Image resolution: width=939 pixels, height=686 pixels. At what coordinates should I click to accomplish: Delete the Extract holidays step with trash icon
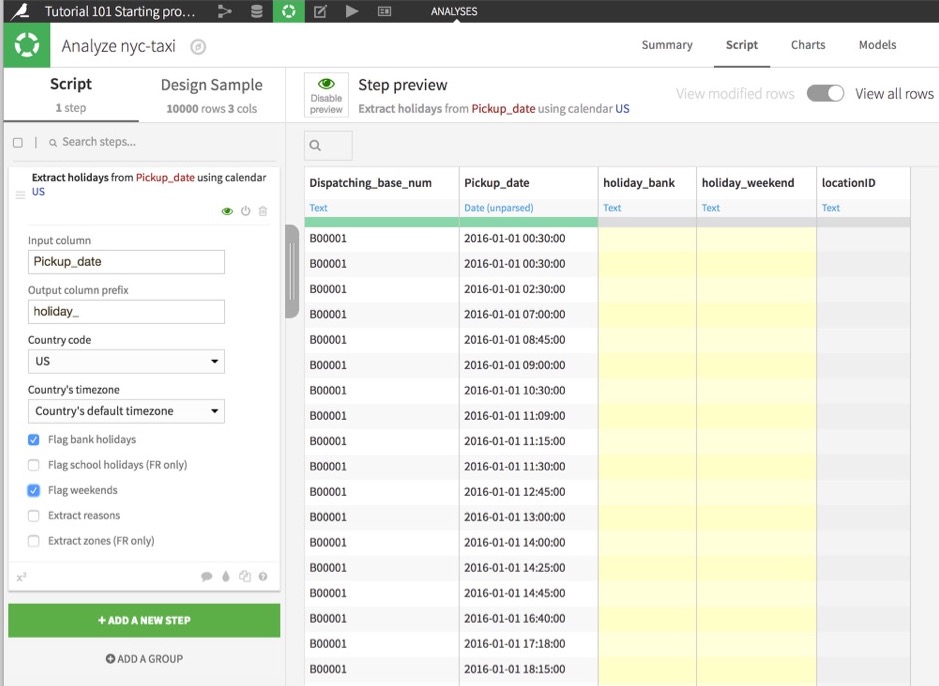[263, 211]
